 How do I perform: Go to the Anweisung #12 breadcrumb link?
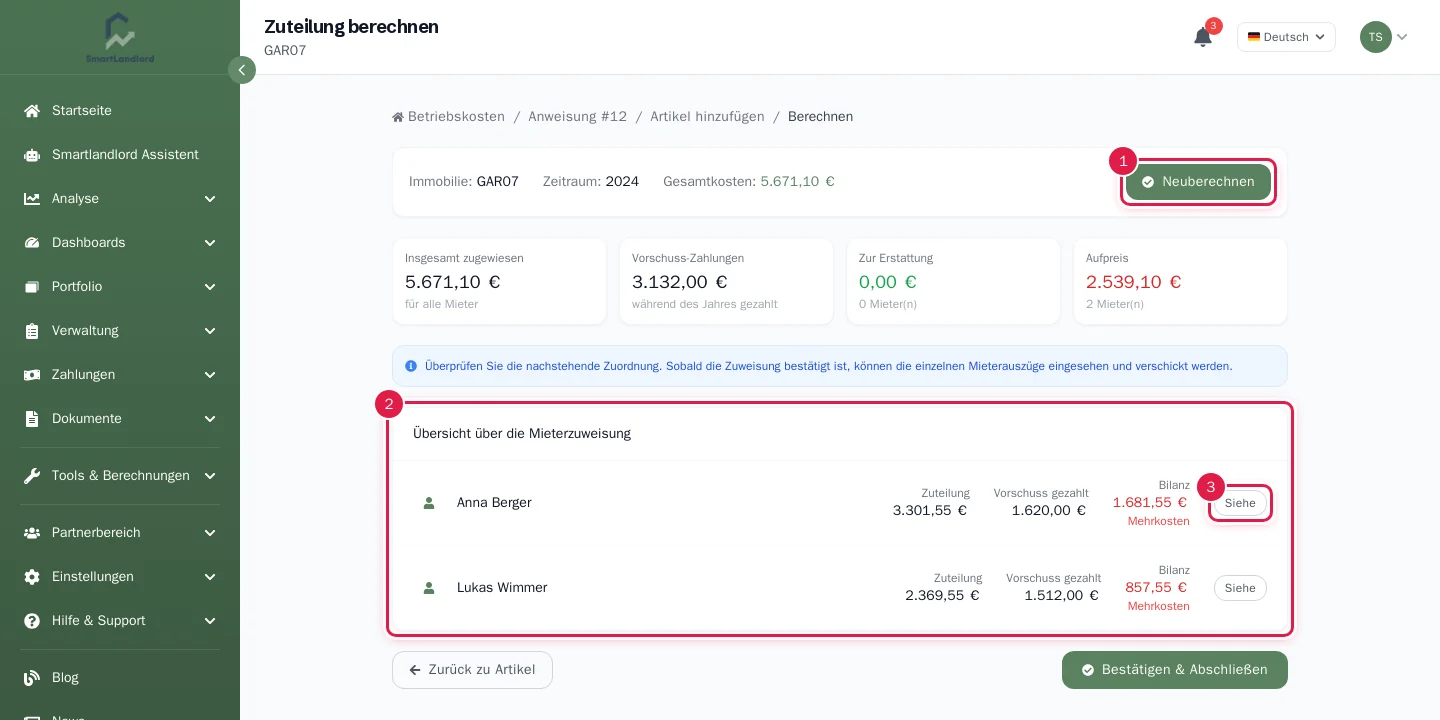pyautogui.click(x=578, y=117)
